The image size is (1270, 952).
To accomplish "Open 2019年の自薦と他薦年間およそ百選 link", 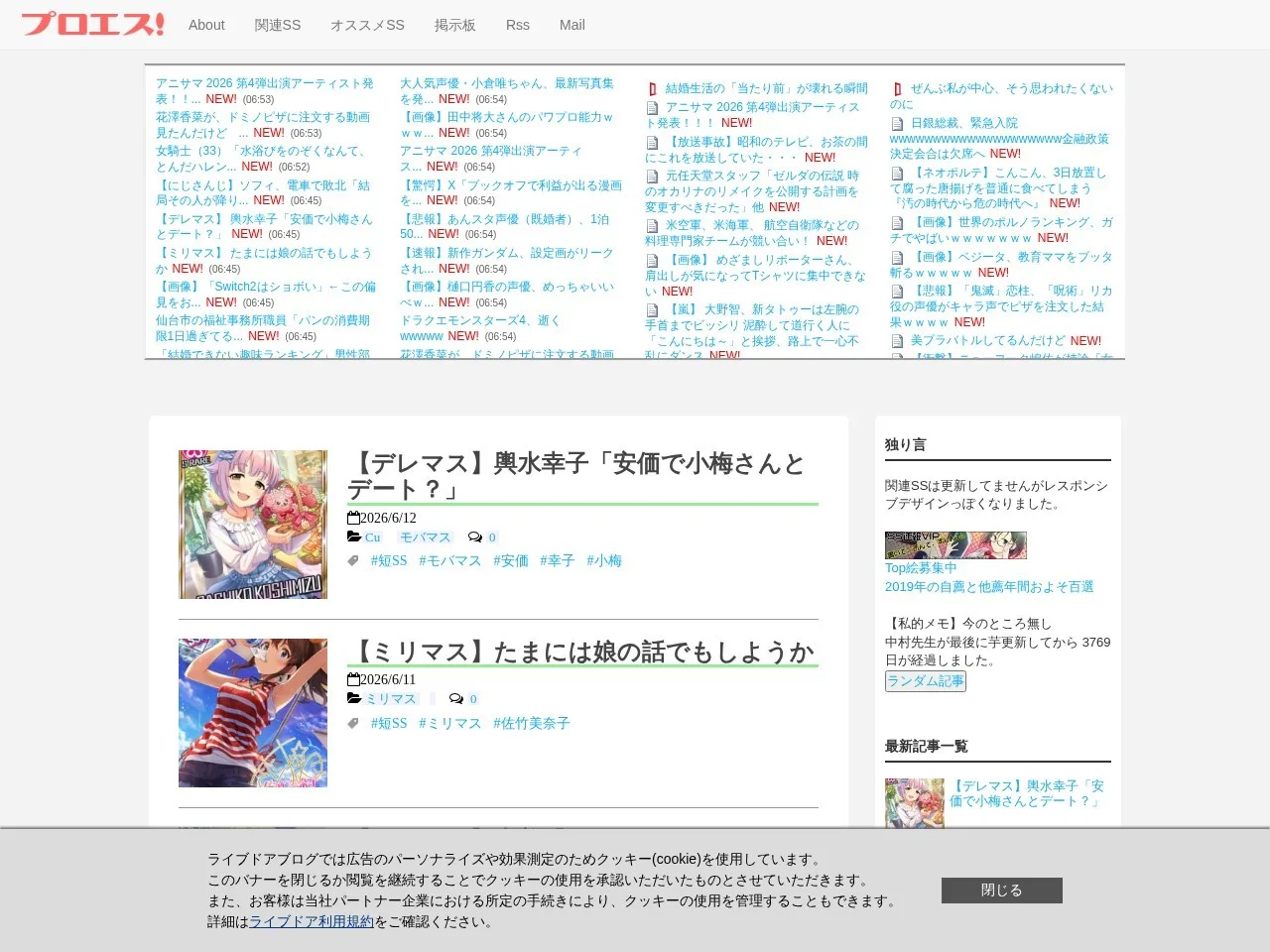I will click(989, 586).
